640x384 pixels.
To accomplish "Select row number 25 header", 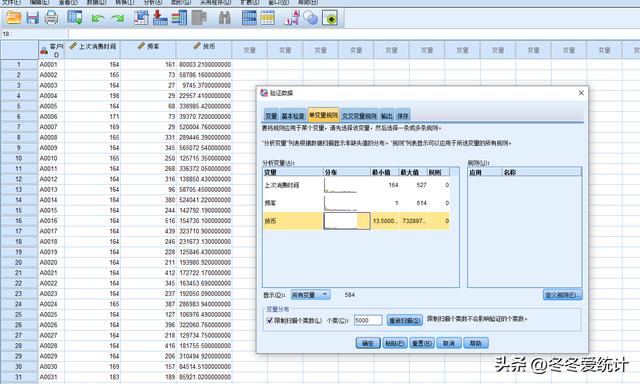I will coord(19,315).
